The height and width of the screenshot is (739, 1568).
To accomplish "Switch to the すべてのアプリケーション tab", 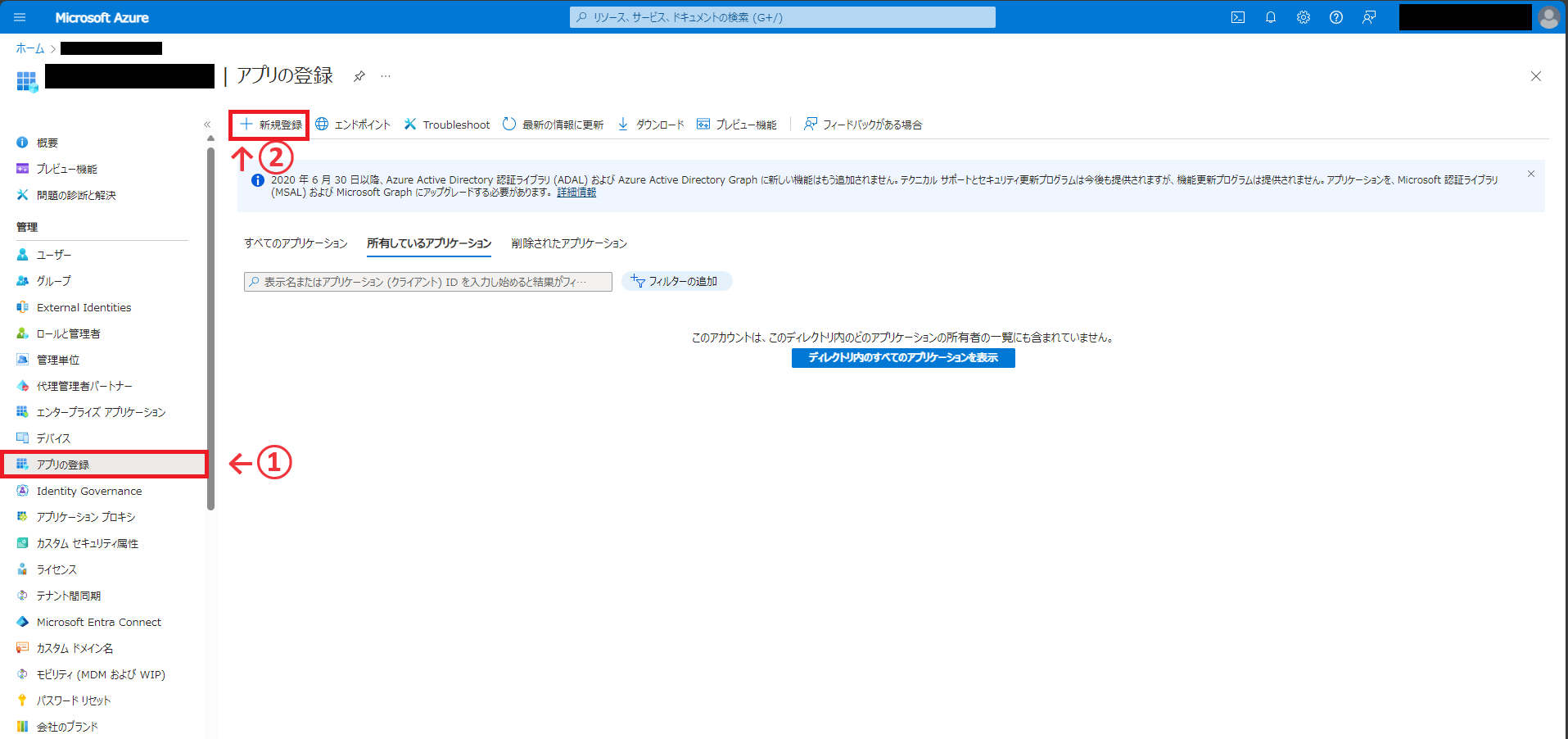I will pos(296,243).
